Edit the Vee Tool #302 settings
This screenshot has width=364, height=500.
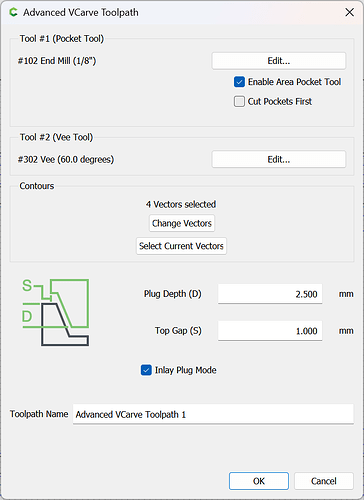coord(279,159)
